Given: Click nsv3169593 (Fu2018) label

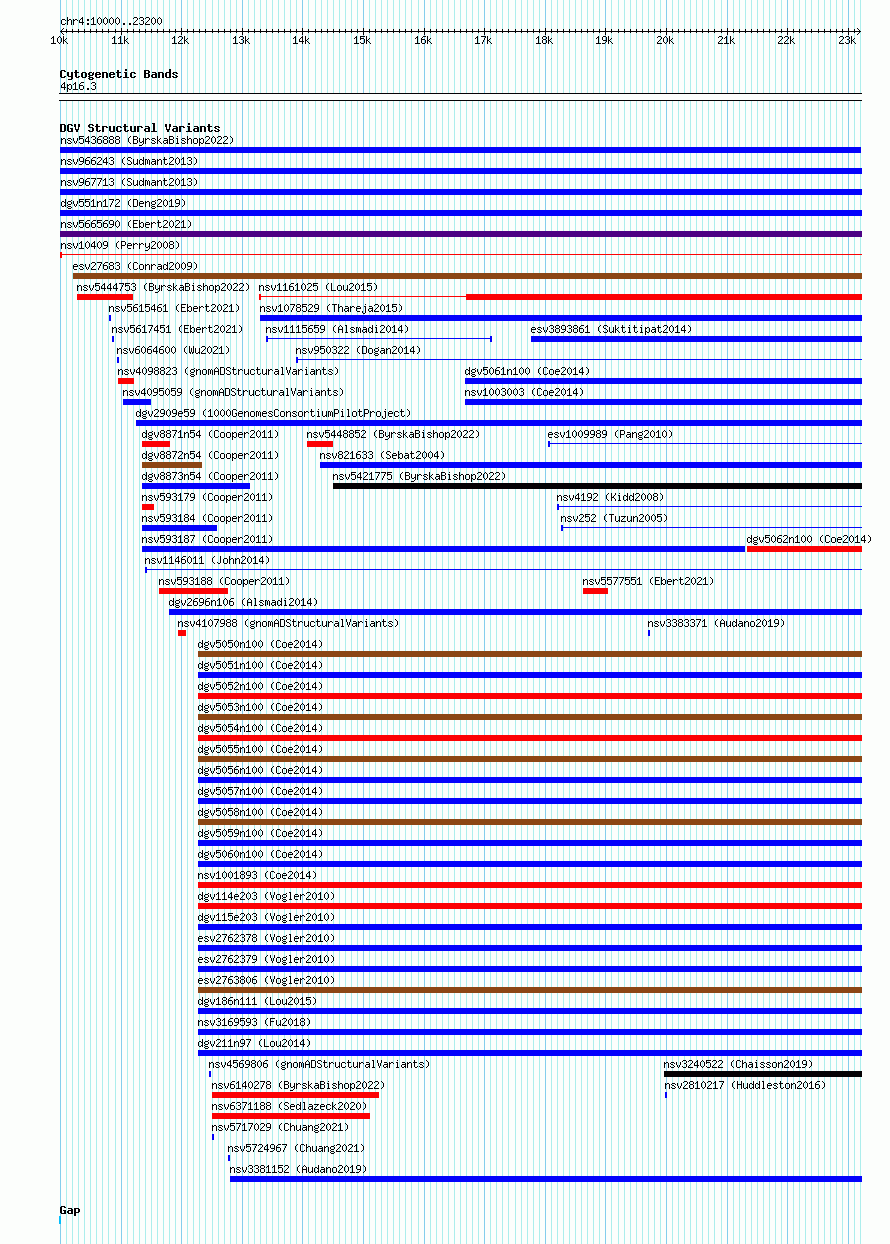Looking at the screenshot, I should 254,1022.
